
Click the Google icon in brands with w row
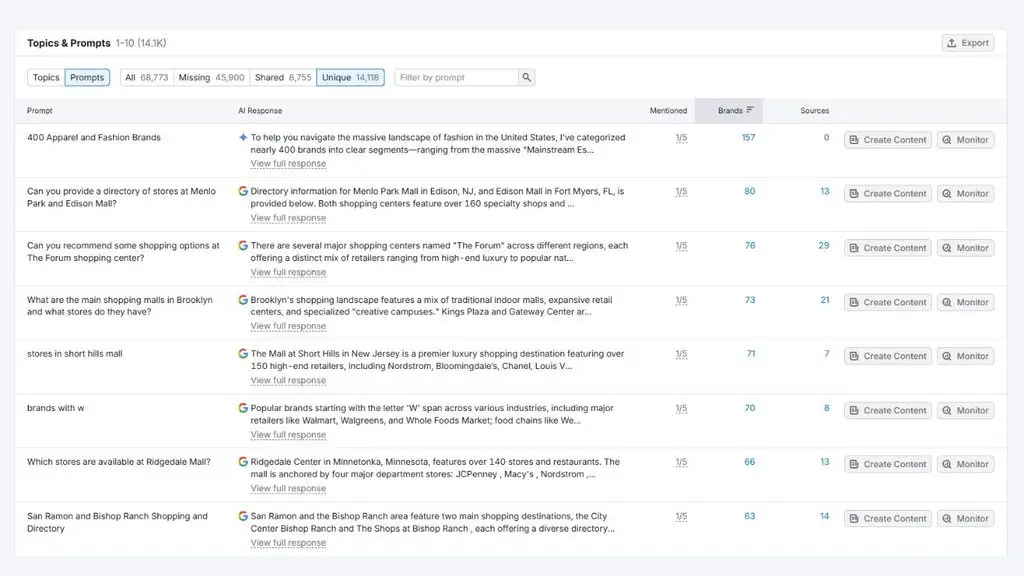[243, 408]
